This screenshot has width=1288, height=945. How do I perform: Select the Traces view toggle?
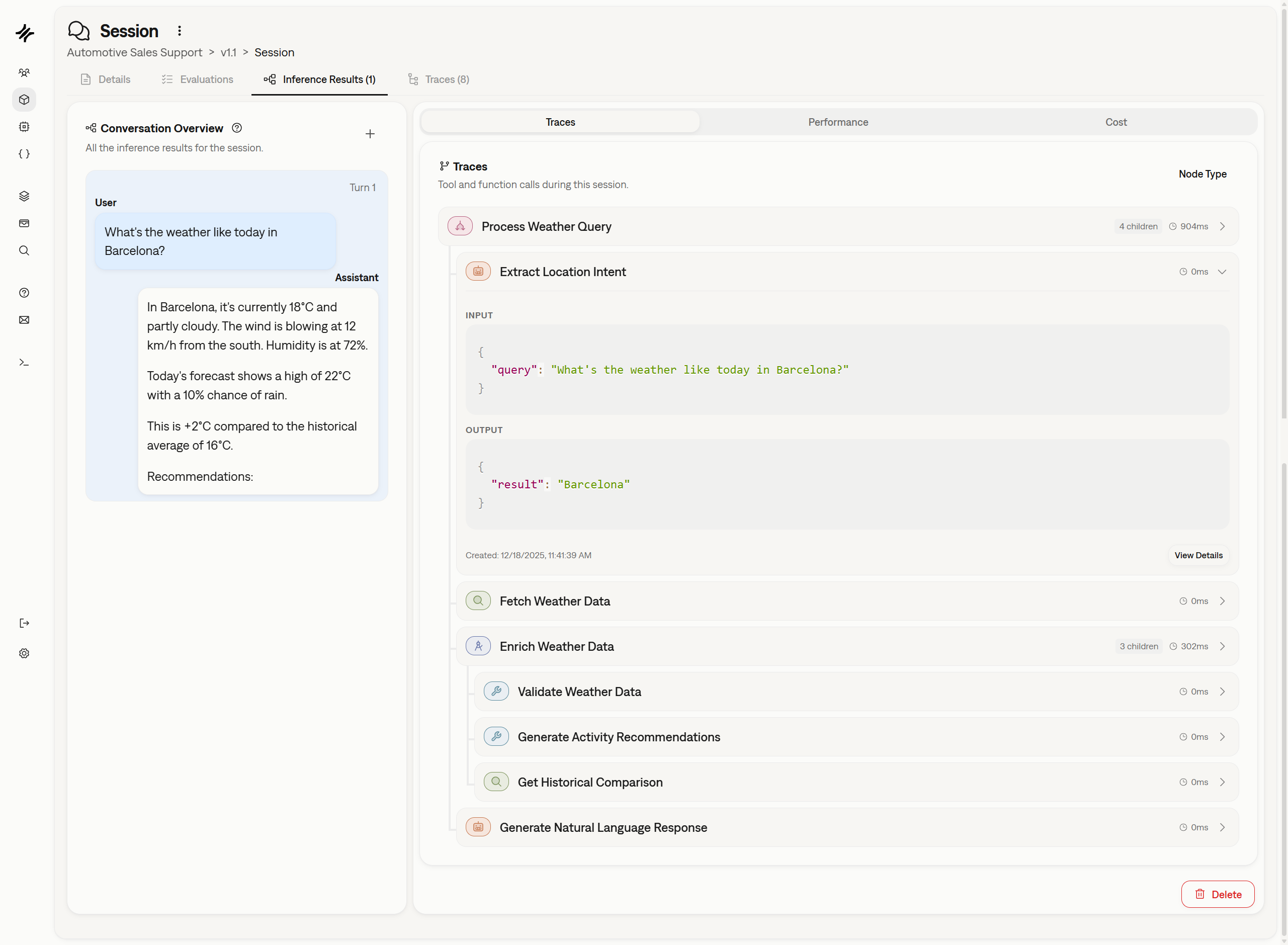tap(559, 122)
